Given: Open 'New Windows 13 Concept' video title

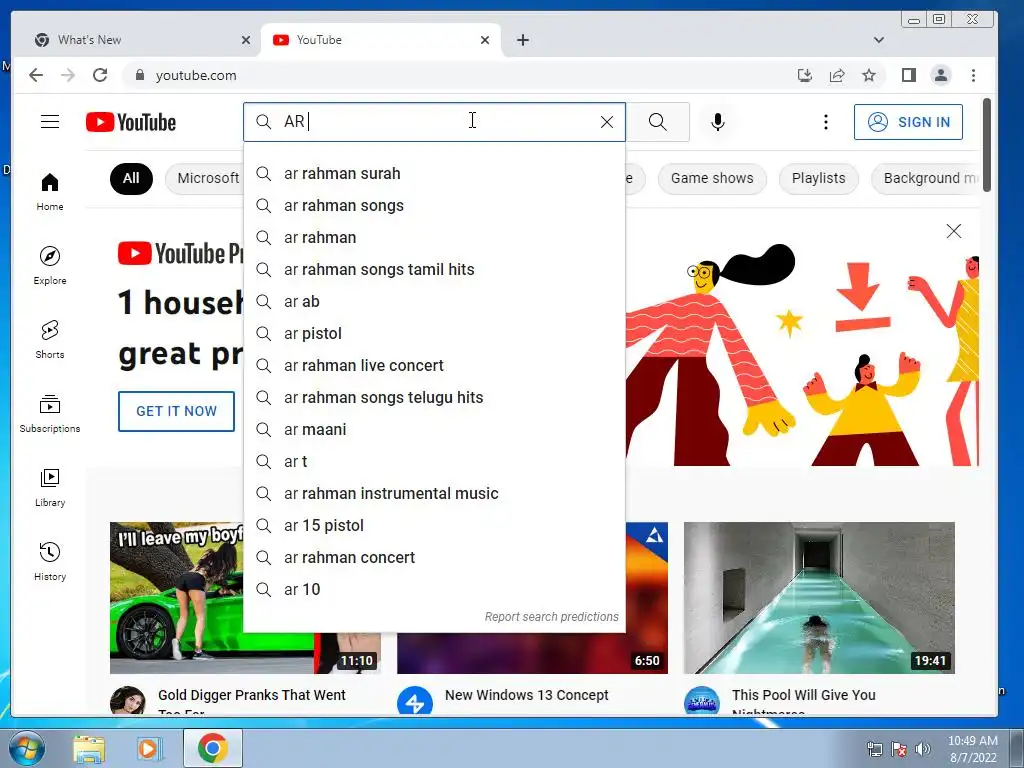Looking at the screenshot, I should pyautogui.click(x=526, y=696).
